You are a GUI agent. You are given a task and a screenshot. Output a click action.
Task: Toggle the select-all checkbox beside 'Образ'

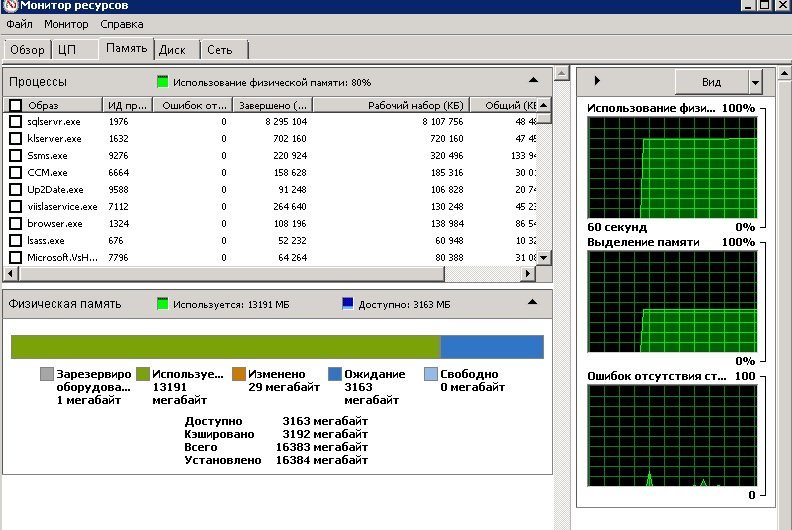15,105
